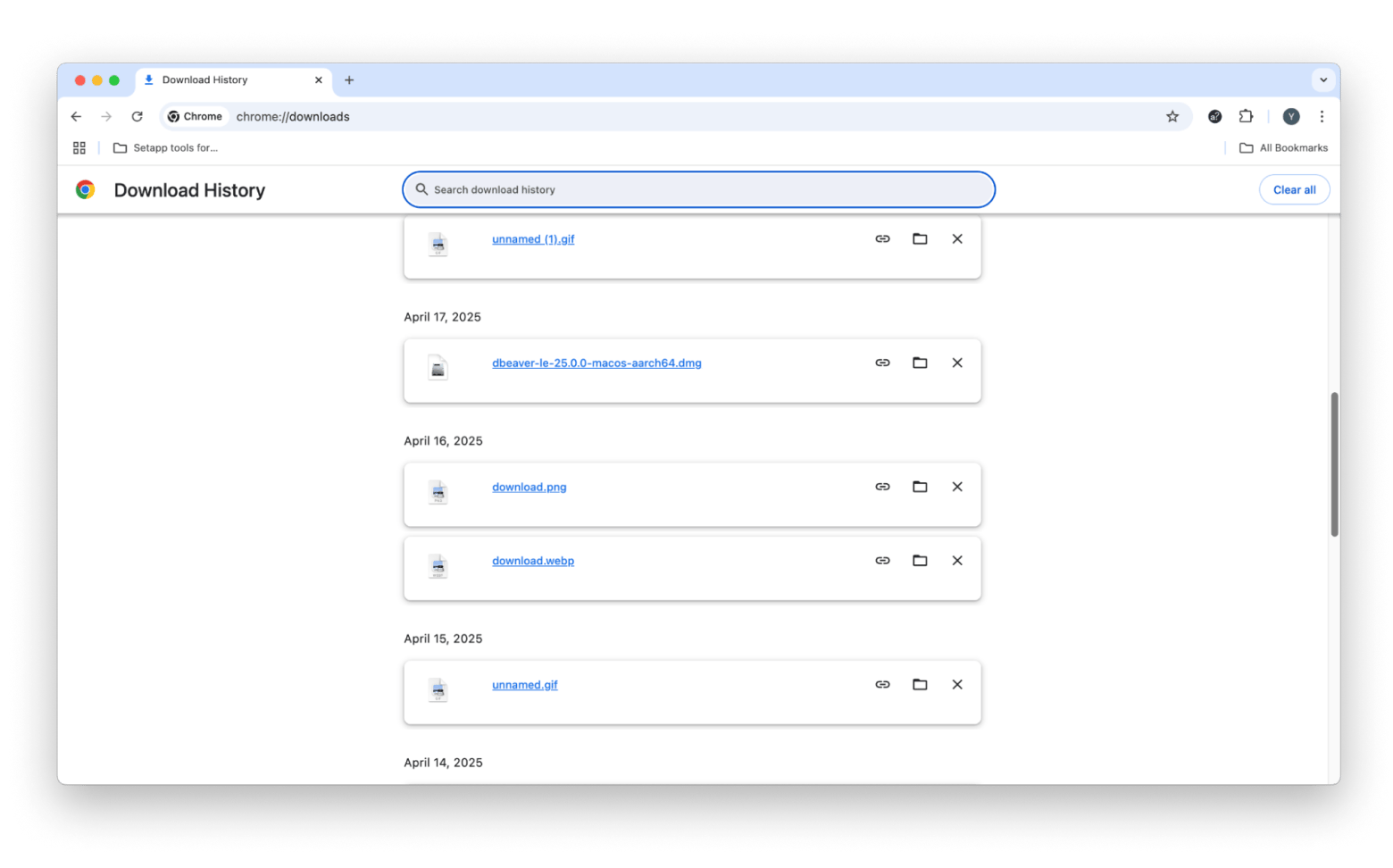Reload the downloads page
The width and height of the screenshot is (1393, 868).
(x=137, y=117)
